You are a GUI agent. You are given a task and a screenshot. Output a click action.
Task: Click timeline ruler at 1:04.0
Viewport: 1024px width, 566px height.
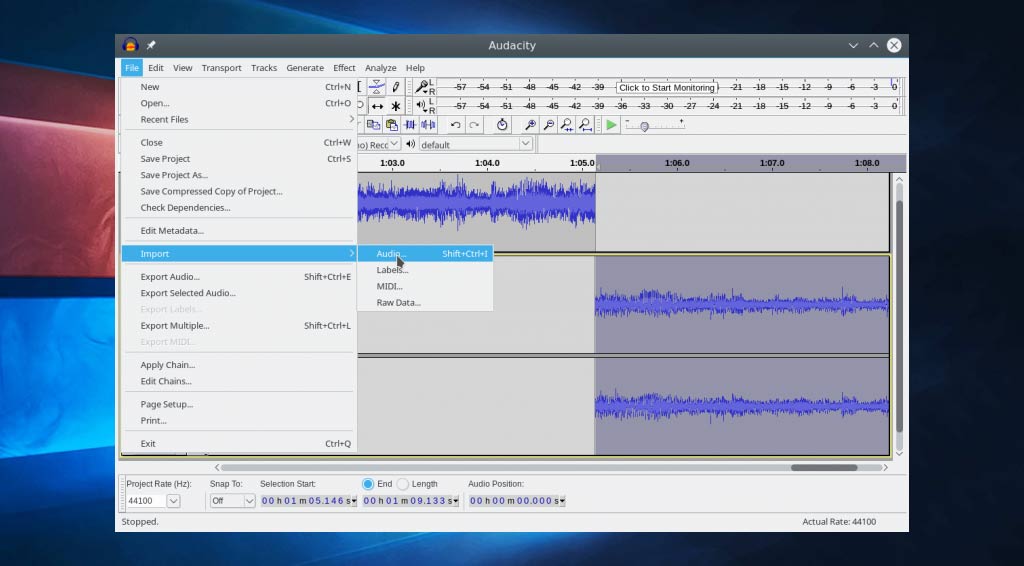point(487,163)
